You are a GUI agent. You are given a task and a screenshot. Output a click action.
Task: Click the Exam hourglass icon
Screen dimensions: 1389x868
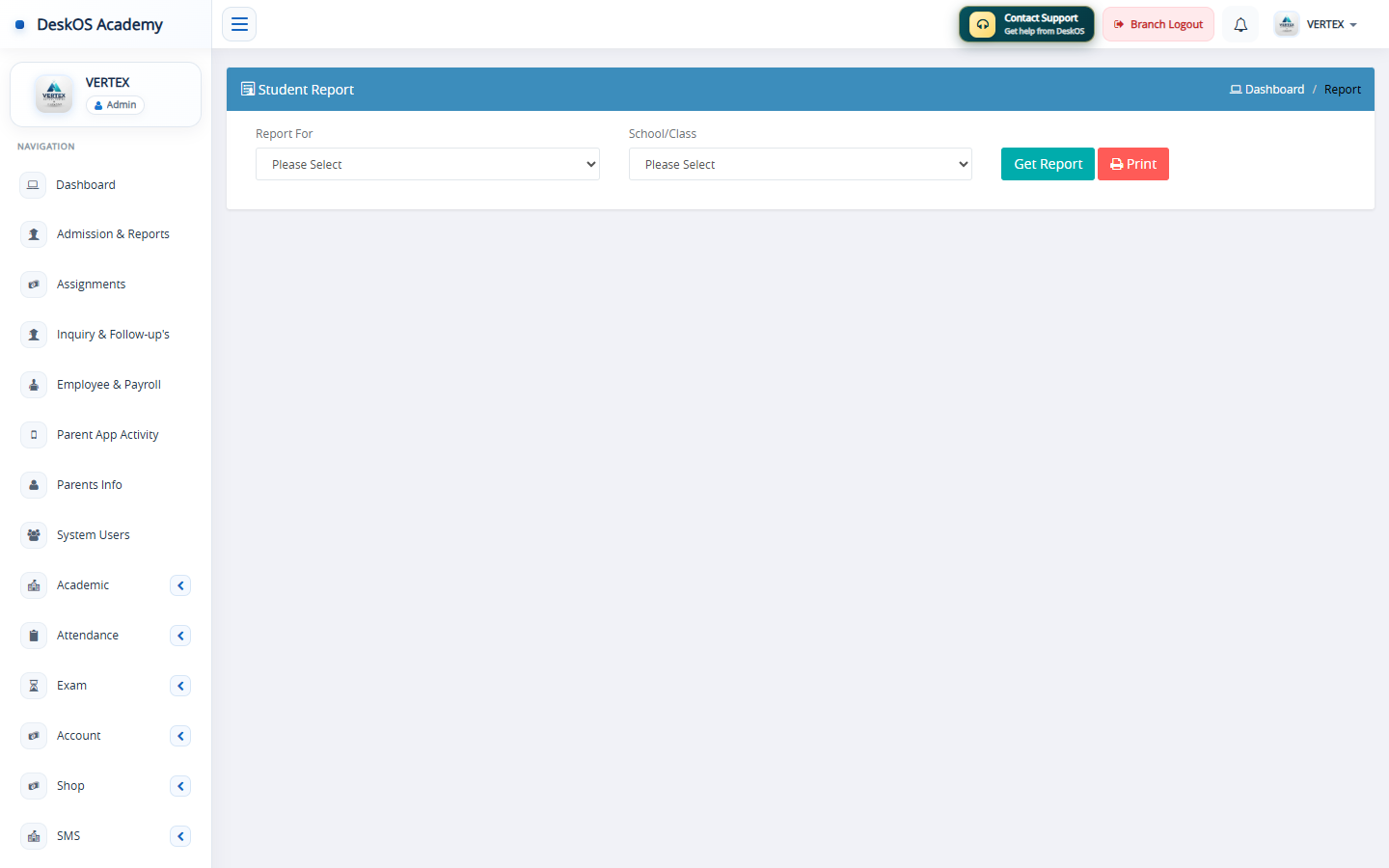34,686
